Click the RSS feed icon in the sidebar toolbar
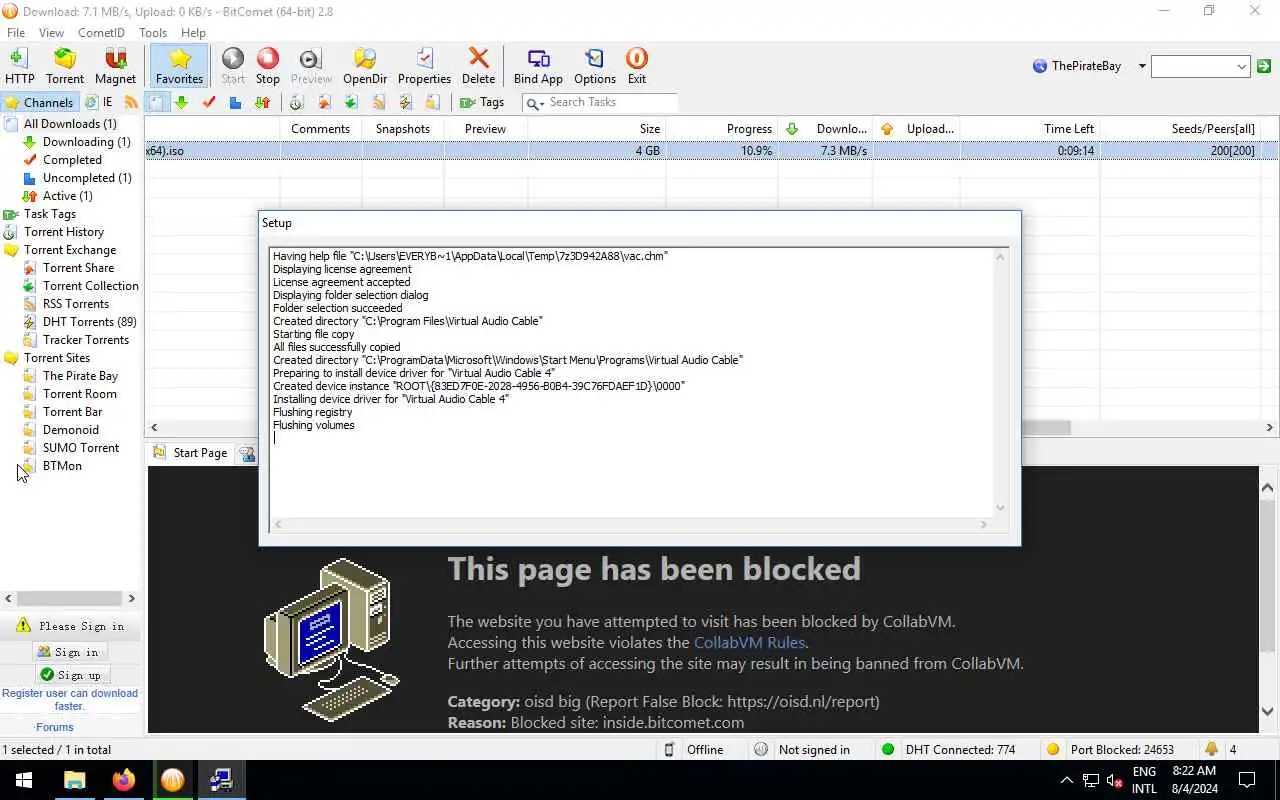This screenshot has height=800, width=1280. [x=131, y=102]
